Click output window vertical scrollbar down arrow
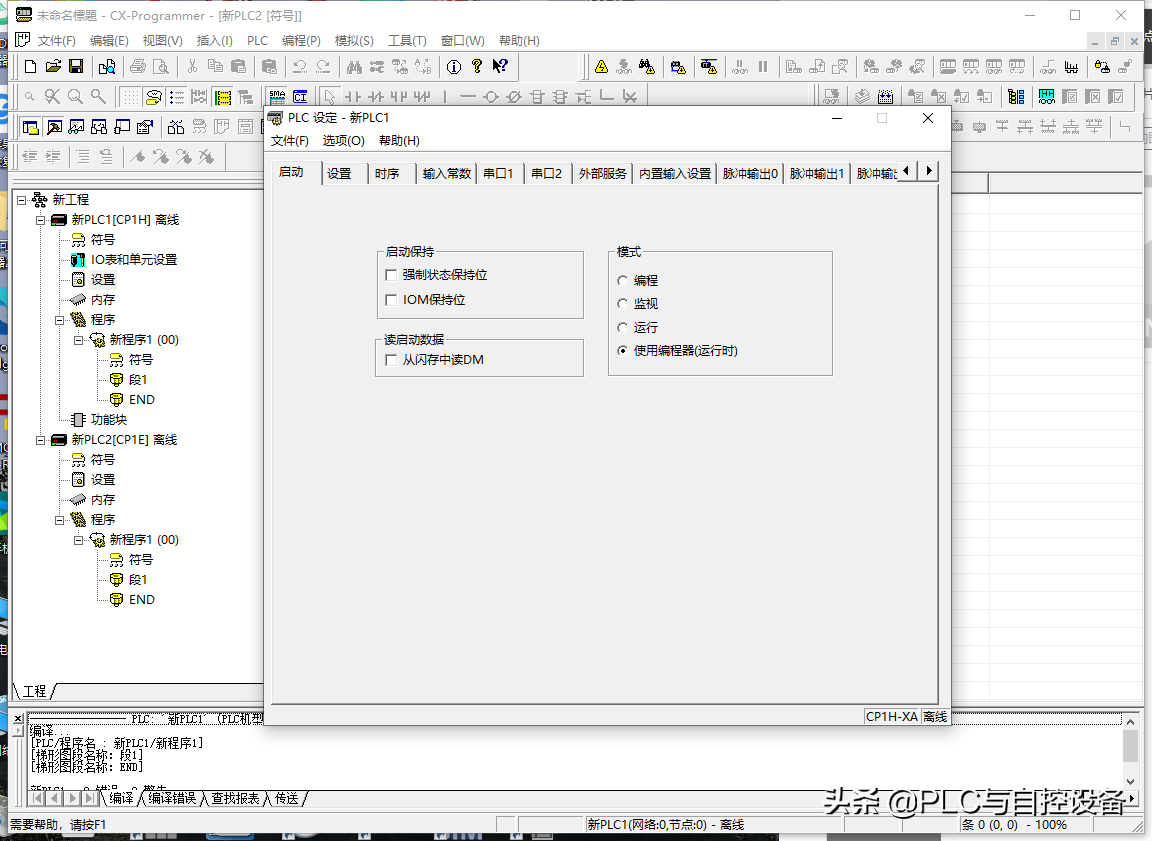Screen dimensions: 1152x841 point(1131,782)
